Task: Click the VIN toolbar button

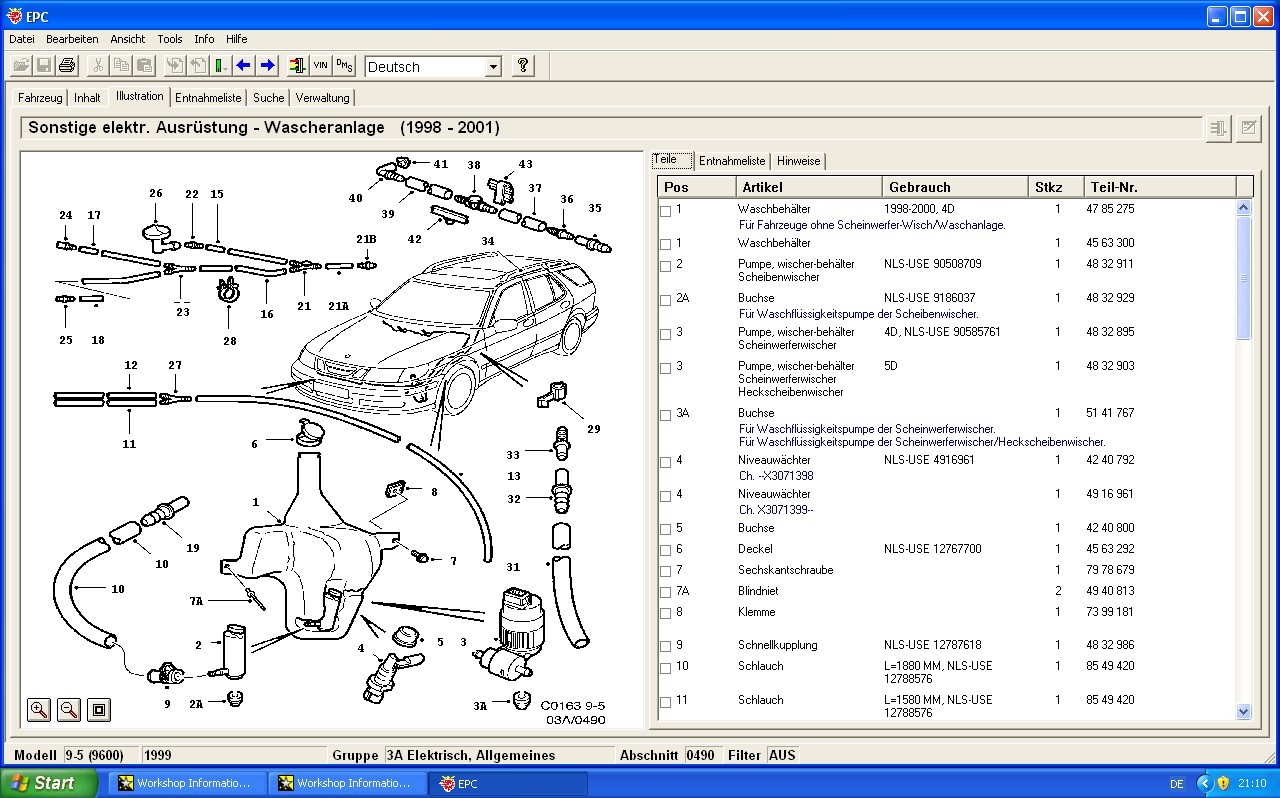Action: click(320, 66)
